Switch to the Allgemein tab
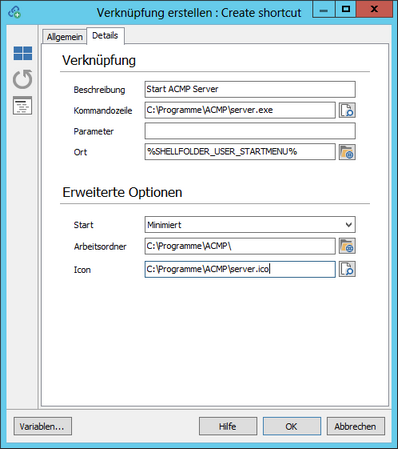Image resolution: width=398 pixels, height=449 pixels. (64, 36)
